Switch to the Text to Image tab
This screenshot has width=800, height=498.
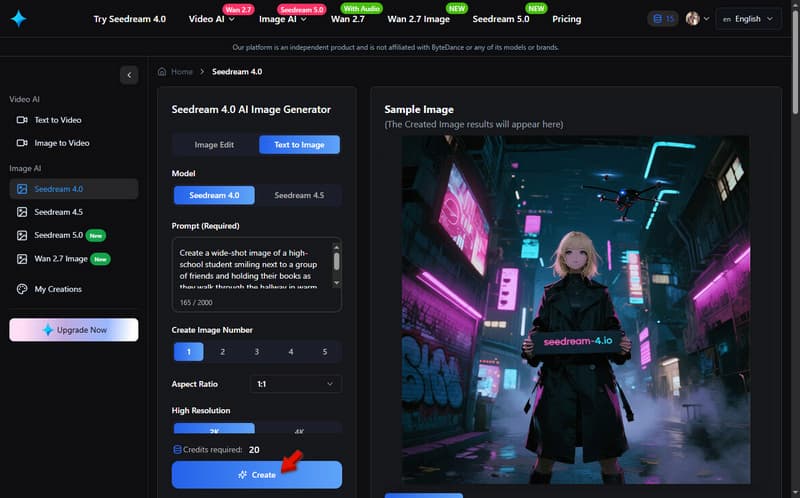pyautogui.click(x=299, y=144)
